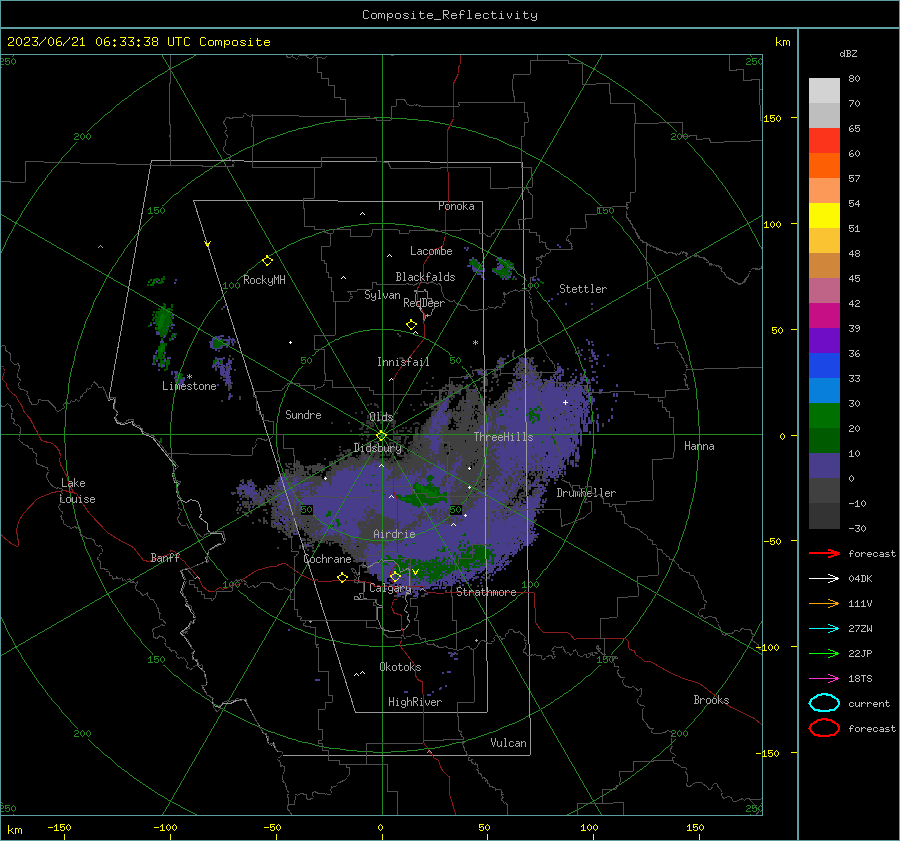The width and height of the screenshot is (900, 841).
Task: Click the Lake Louise map label
Action: click(77, 491)
